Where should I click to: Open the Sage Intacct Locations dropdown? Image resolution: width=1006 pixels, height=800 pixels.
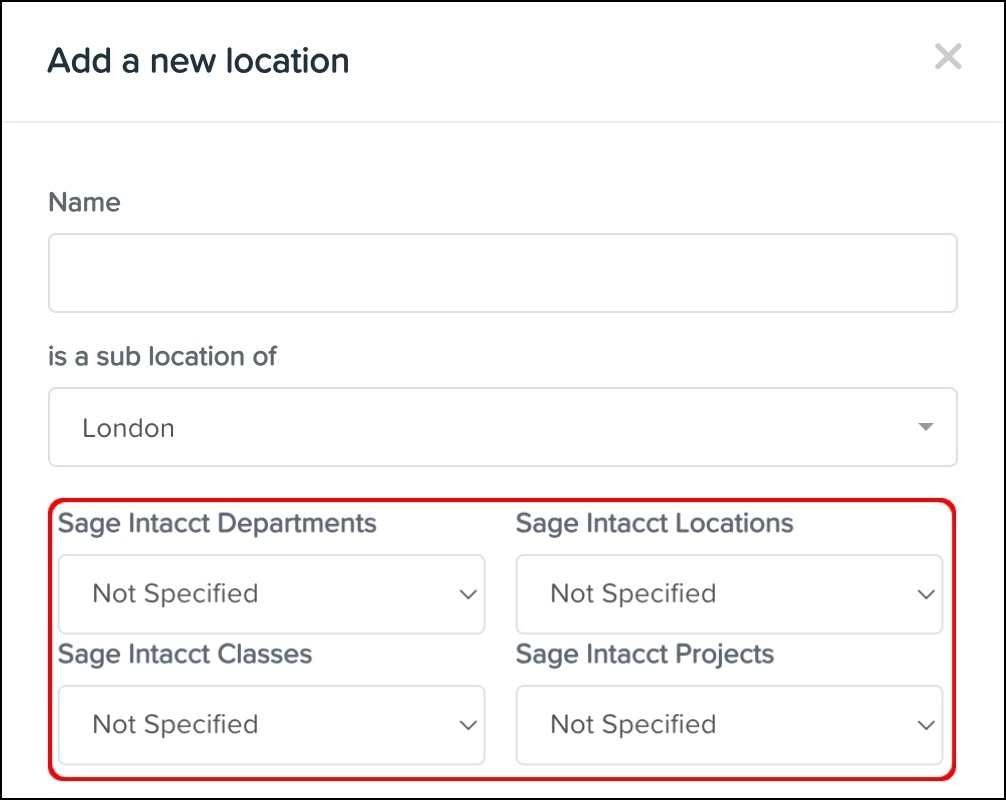pos(729,594)
